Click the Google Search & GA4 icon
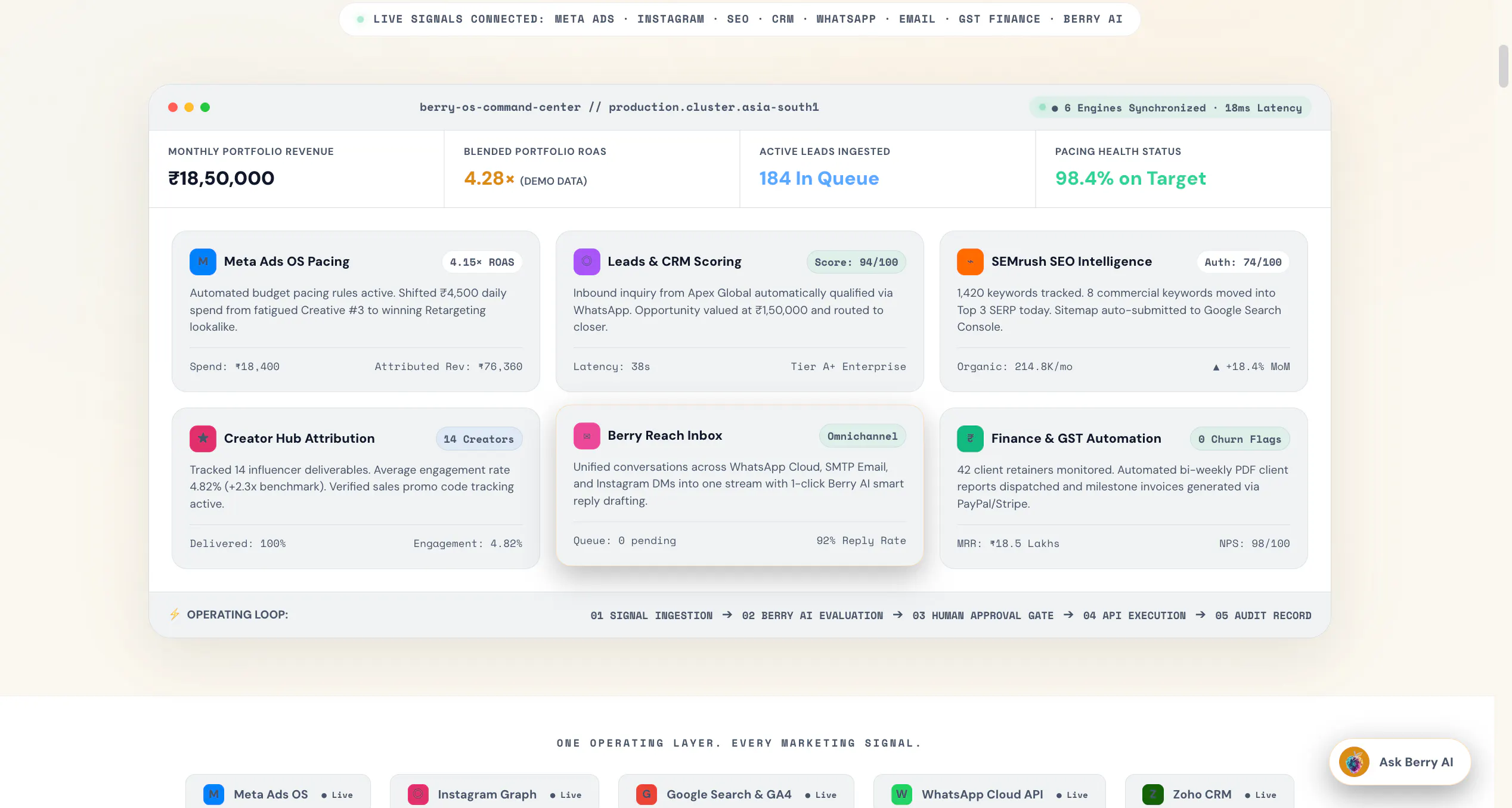 pyautogui.click(x=646, y=794)
